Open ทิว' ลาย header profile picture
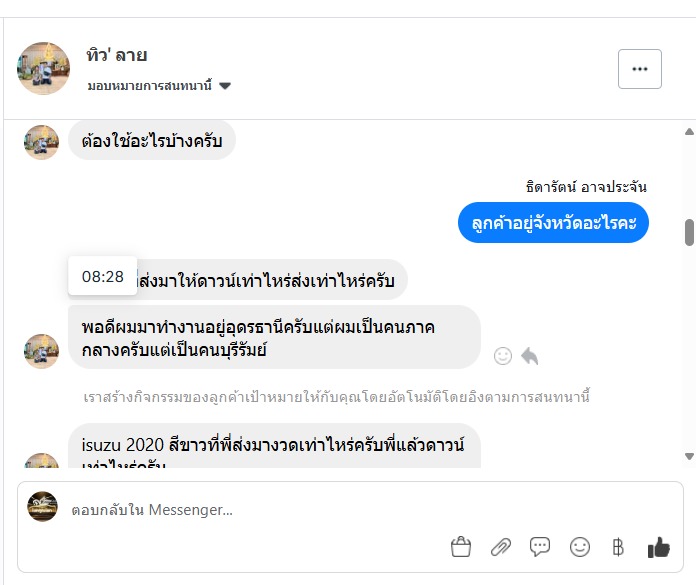This screenshot has height=585, width=696. (44, 69)
